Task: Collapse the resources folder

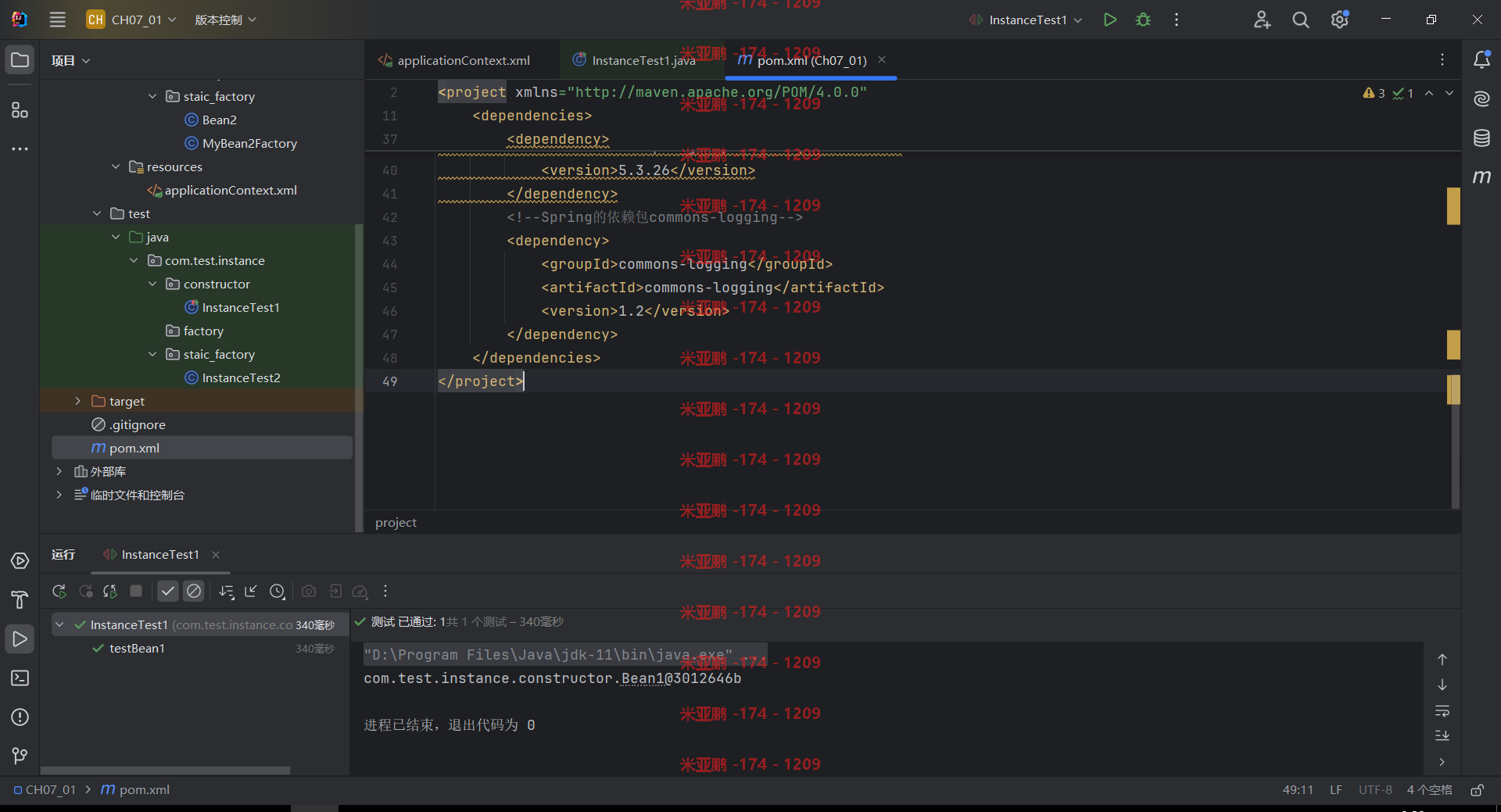Action: (x=116, y=166)
